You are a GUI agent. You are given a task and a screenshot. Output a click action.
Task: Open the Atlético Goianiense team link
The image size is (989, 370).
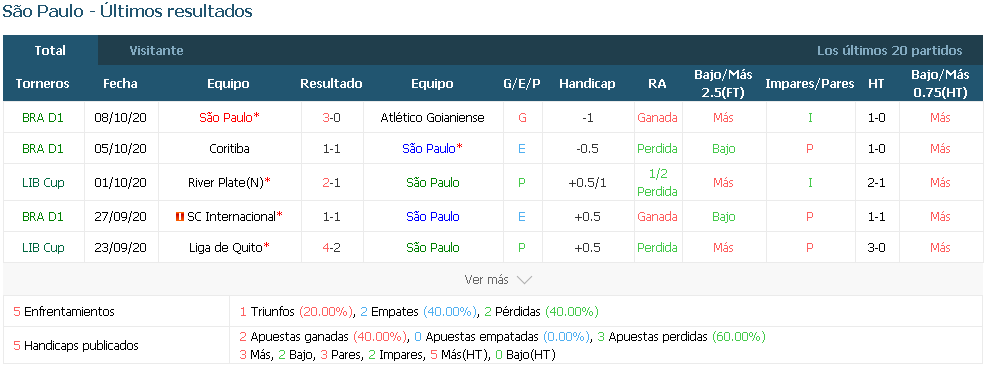tap(433, 118)
